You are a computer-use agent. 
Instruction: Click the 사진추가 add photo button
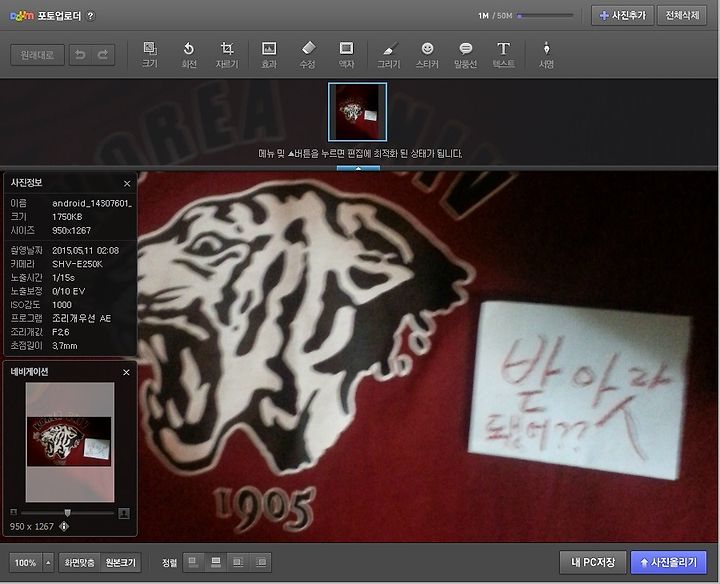(623, 16)
